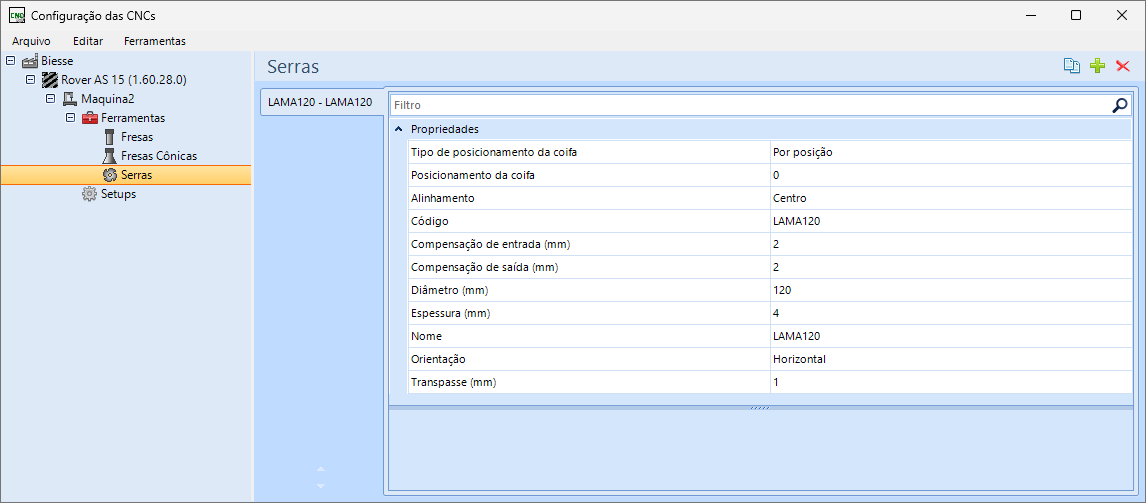
Task: Edit the Diâmetro value 120
Action: (951, 290)
